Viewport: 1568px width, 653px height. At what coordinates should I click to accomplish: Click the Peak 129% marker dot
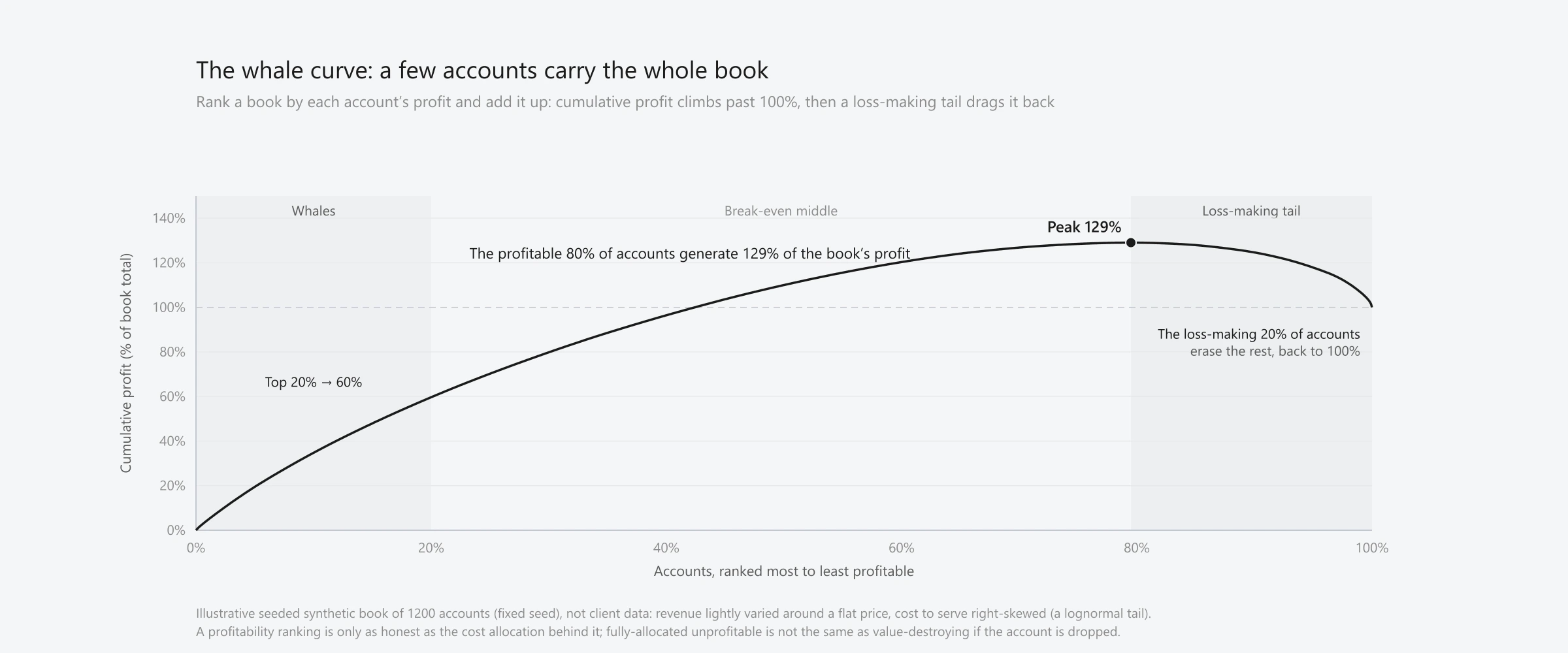(1131, 242)
